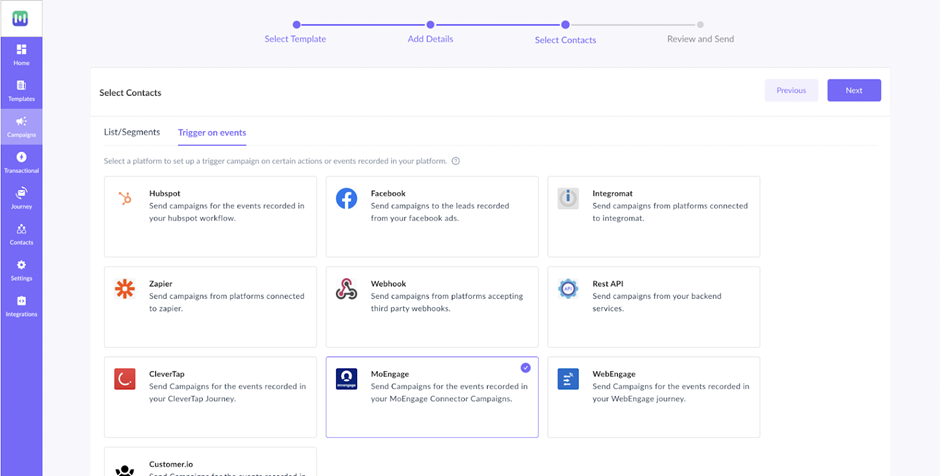Click the app logo at the sidebar top
The width and height of the screenshot is (940, 476).
pos(21,19)
